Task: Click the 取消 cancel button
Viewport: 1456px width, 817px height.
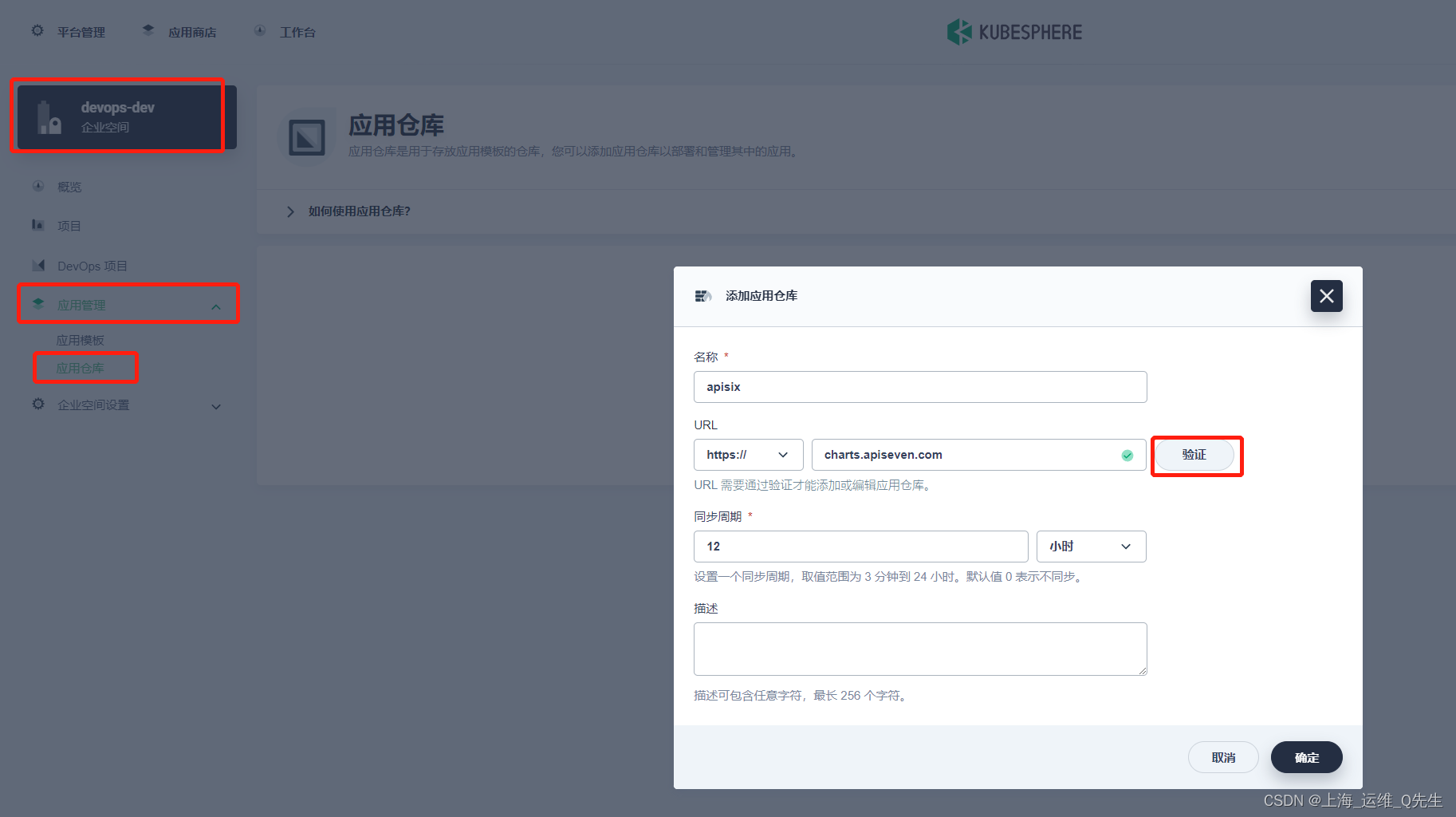Action: tap(1223, 757)
